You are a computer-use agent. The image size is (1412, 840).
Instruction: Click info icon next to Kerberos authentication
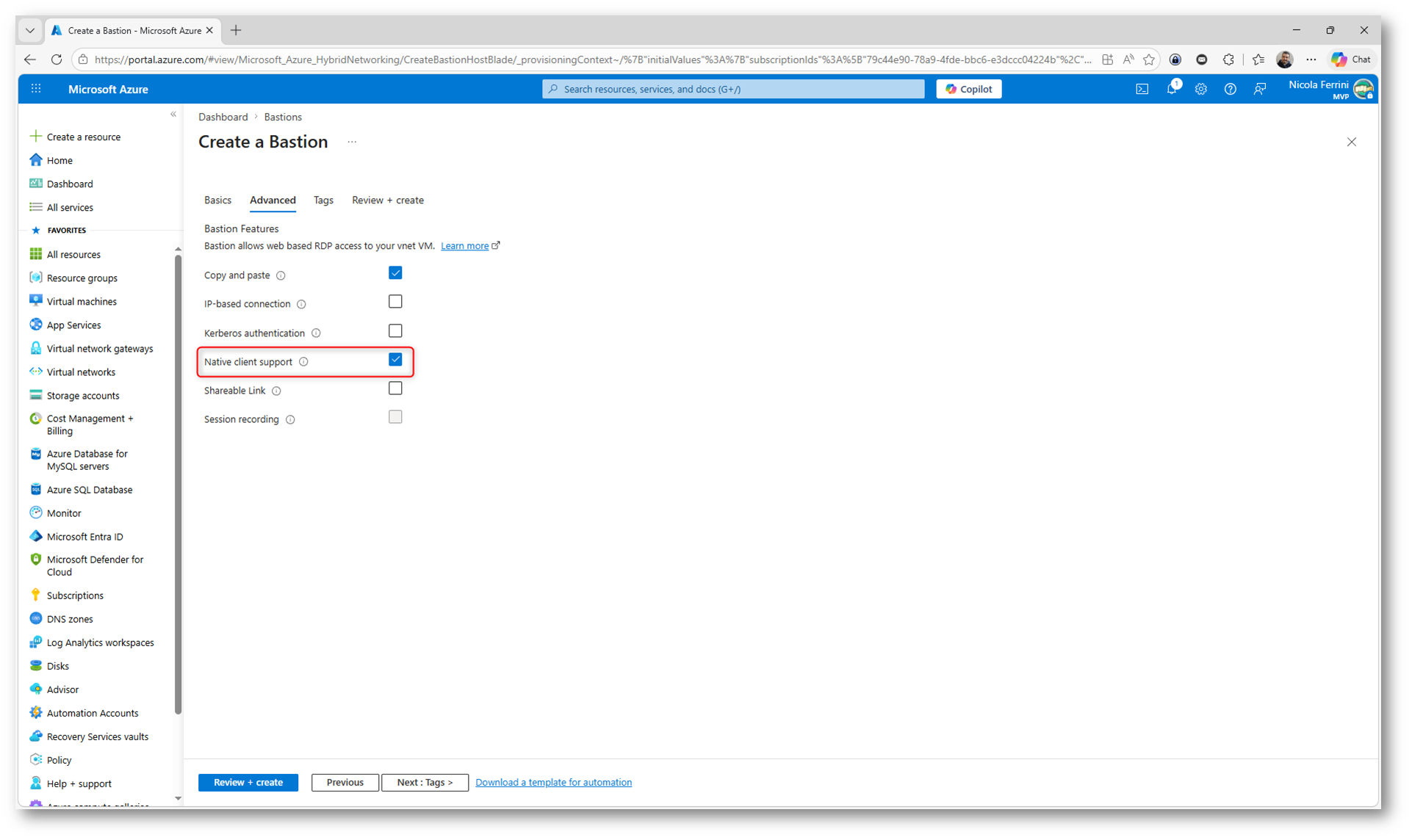[316, 333]
